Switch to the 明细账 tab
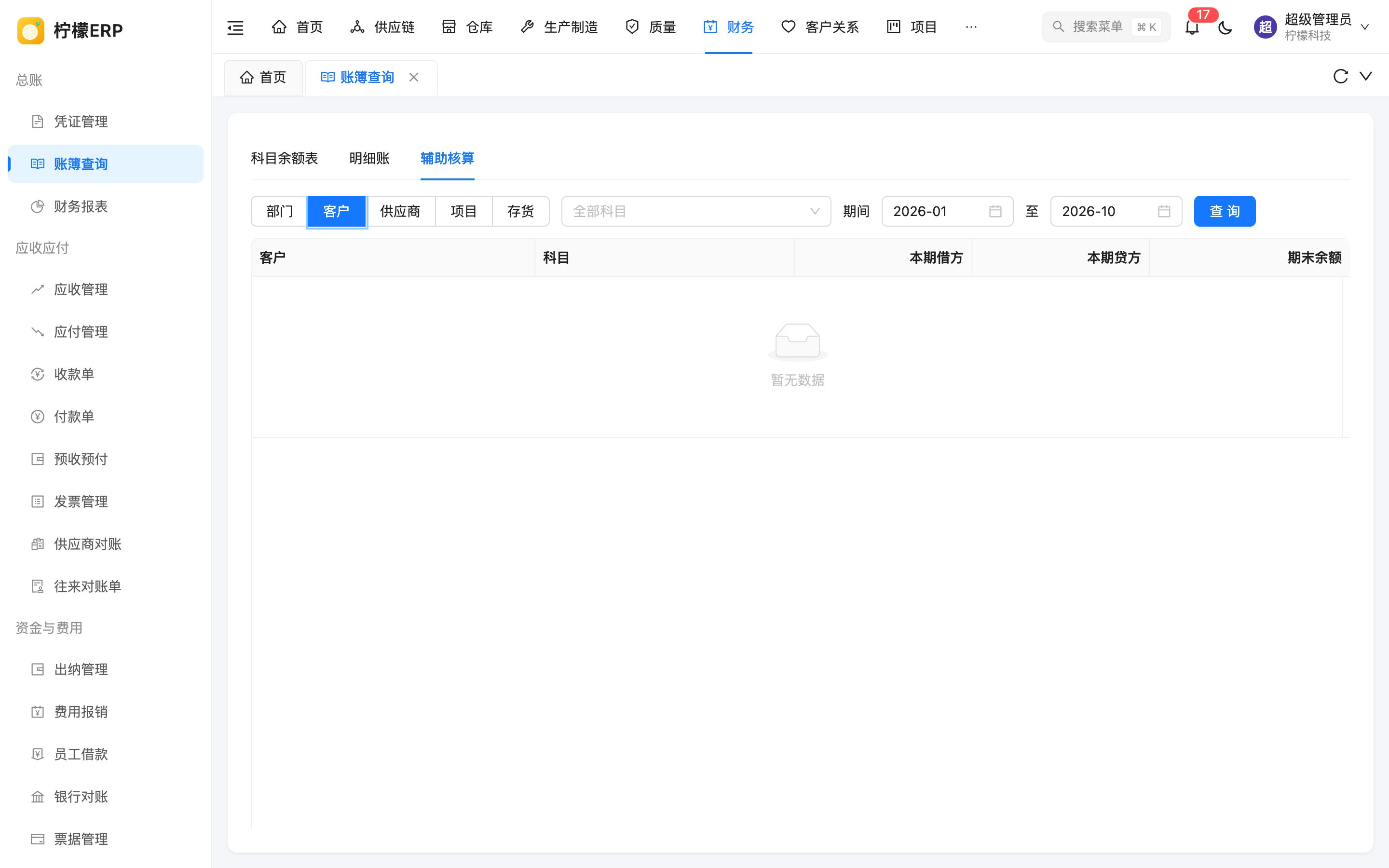The image size is (1389, 868). [x=369, y=159]
